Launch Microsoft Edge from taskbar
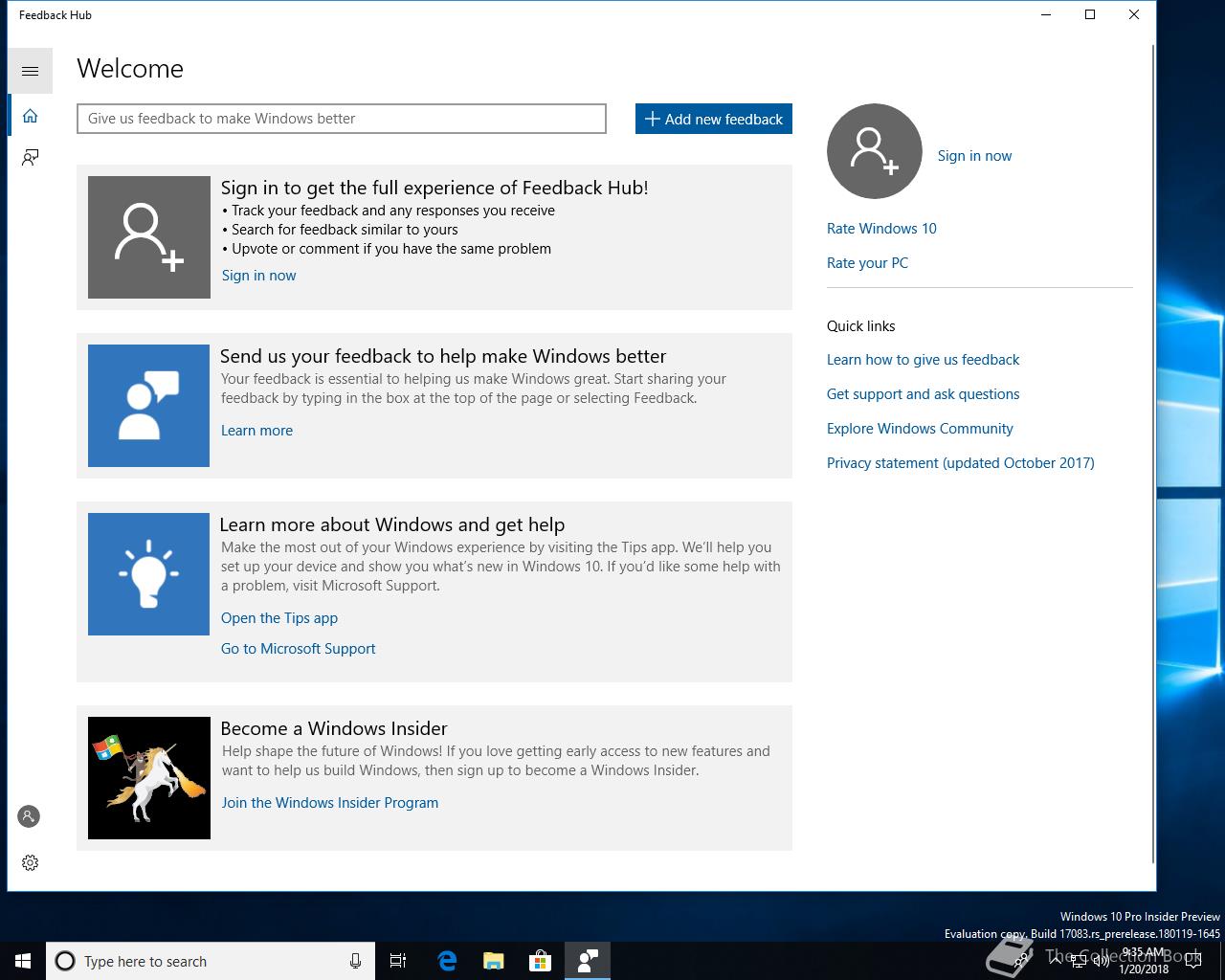 tap(447, 961)
